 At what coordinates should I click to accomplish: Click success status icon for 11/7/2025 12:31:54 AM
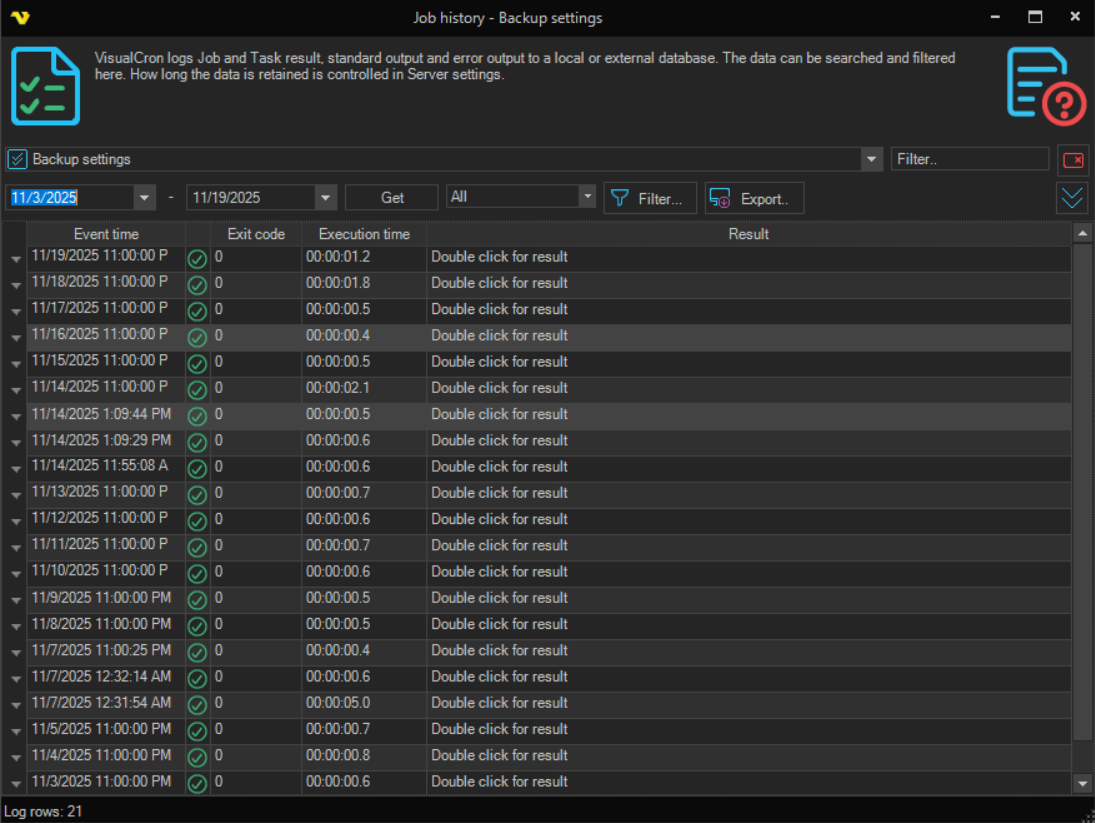[198, 704]
